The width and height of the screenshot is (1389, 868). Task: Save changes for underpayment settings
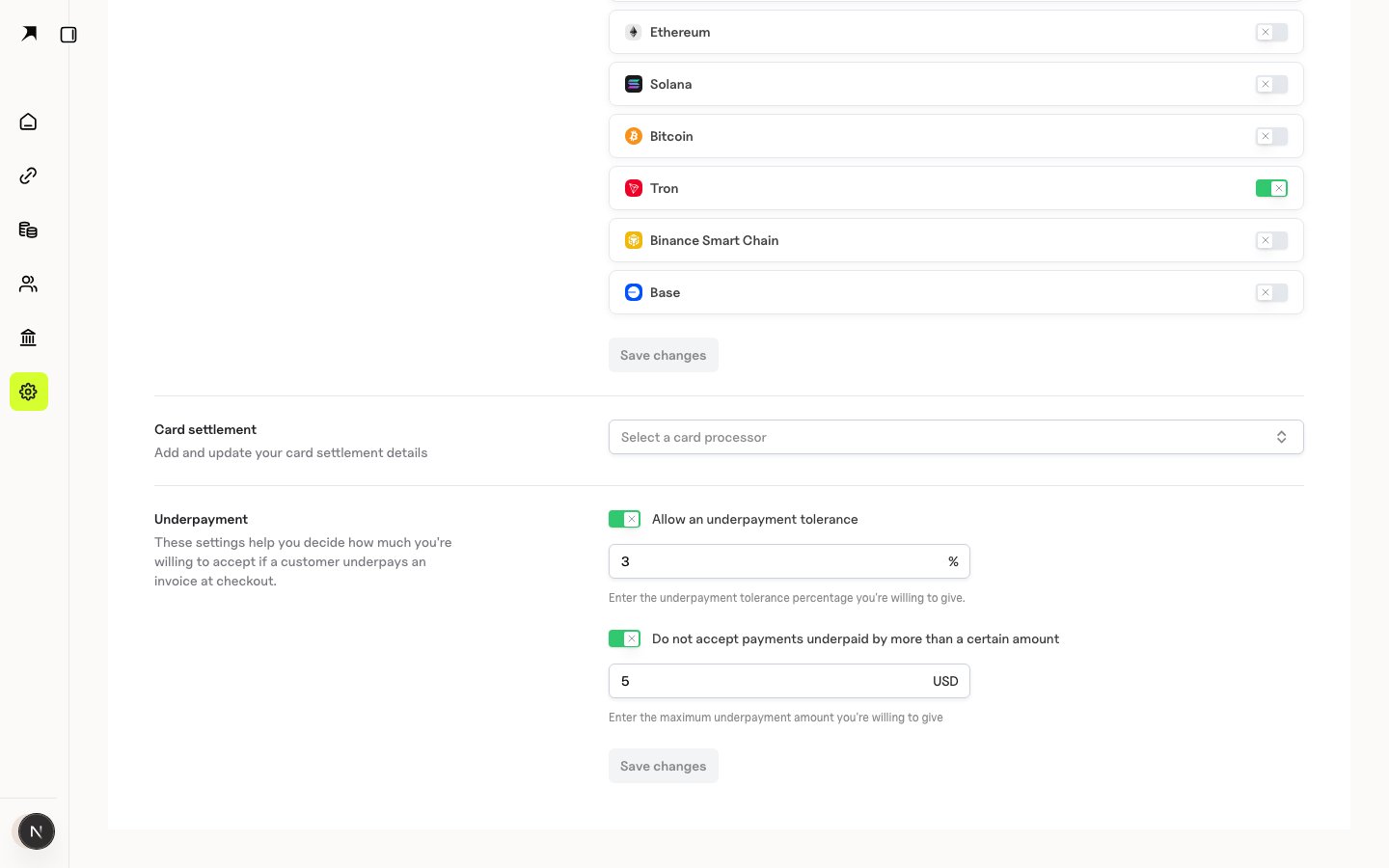[x=664, y=766]
